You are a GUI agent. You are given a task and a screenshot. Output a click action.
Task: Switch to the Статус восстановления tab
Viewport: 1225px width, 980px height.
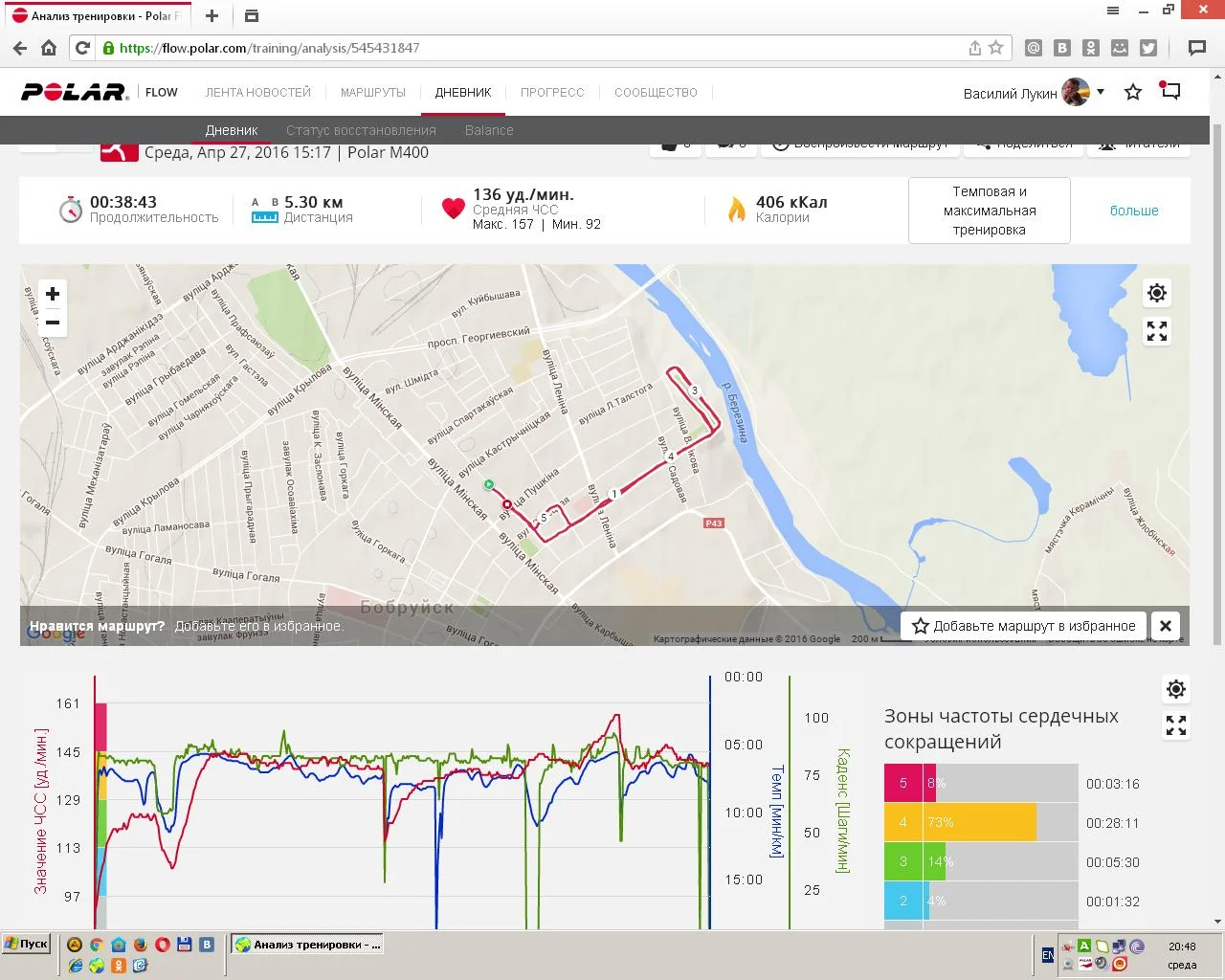(x=361, y=130)
